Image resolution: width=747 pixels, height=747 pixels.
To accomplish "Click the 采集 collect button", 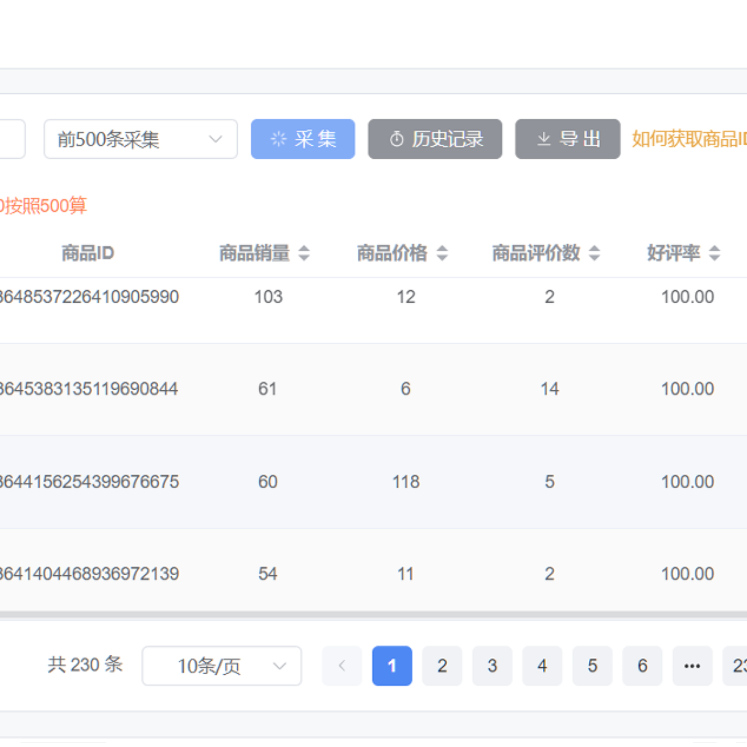I will (x=303, y=139).
